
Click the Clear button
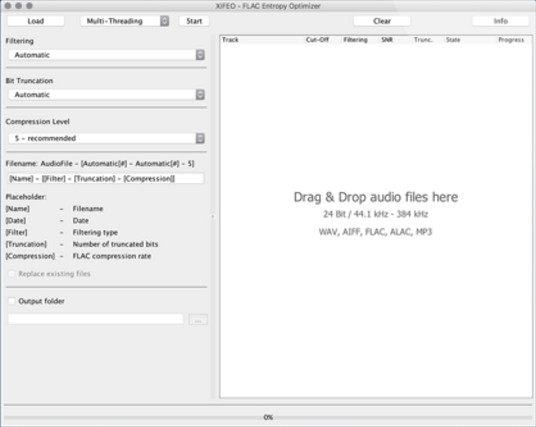coord(382,21)
